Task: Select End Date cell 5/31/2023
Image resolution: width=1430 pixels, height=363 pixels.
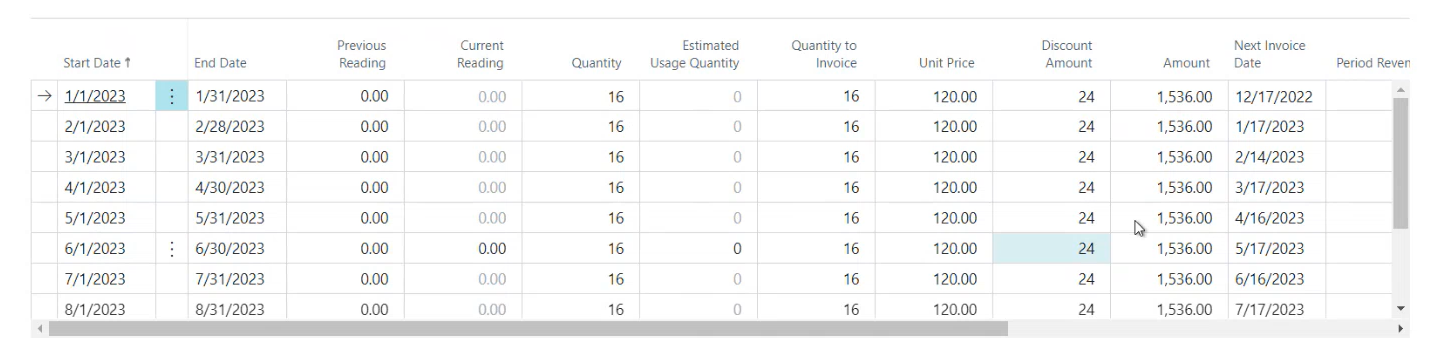Action: 237,218
